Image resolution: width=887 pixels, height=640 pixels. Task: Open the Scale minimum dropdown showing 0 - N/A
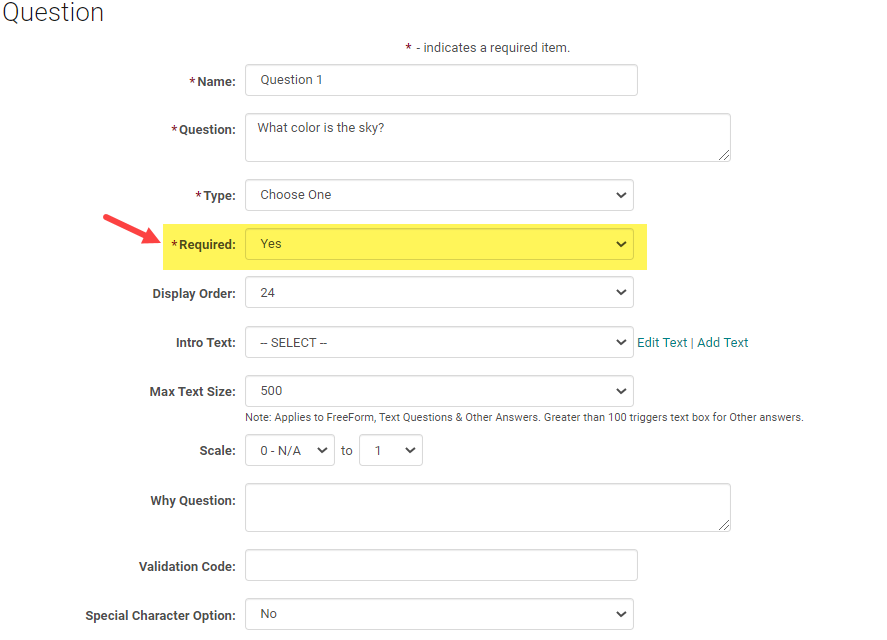point(290,450)
